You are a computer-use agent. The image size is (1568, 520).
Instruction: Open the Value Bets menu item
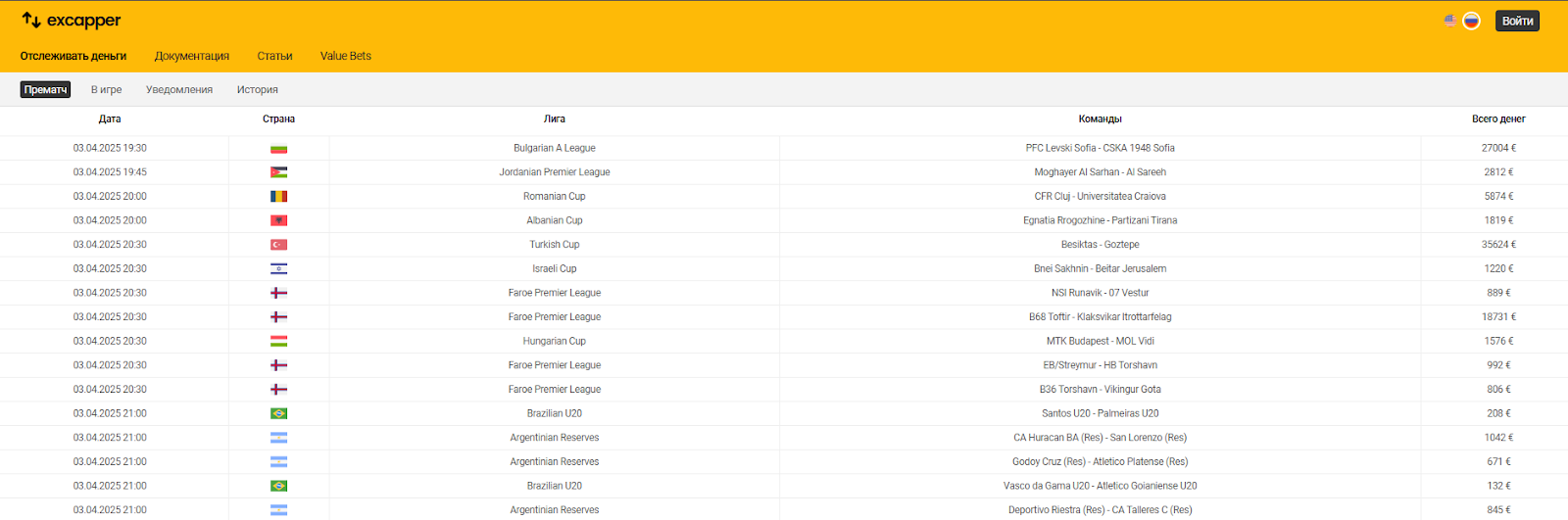[x=346, y=56]
